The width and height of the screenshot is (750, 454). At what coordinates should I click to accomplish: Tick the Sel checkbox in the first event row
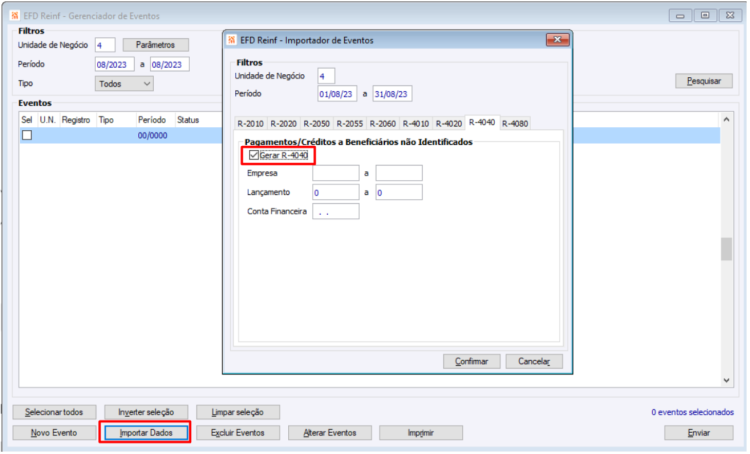27,135
